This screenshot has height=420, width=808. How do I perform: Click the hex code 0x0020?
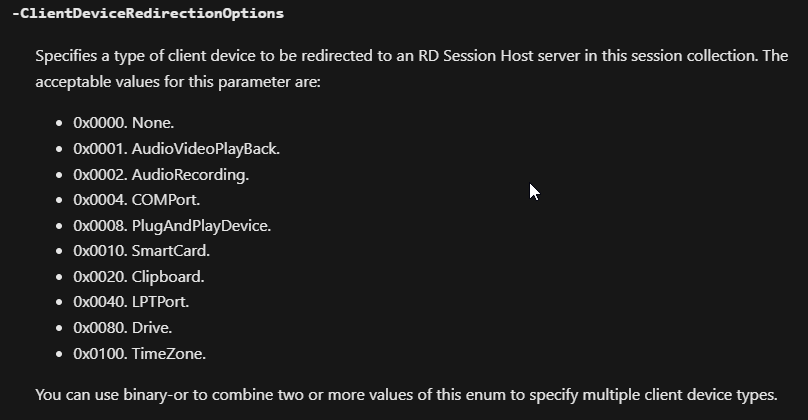click(100, 277)
